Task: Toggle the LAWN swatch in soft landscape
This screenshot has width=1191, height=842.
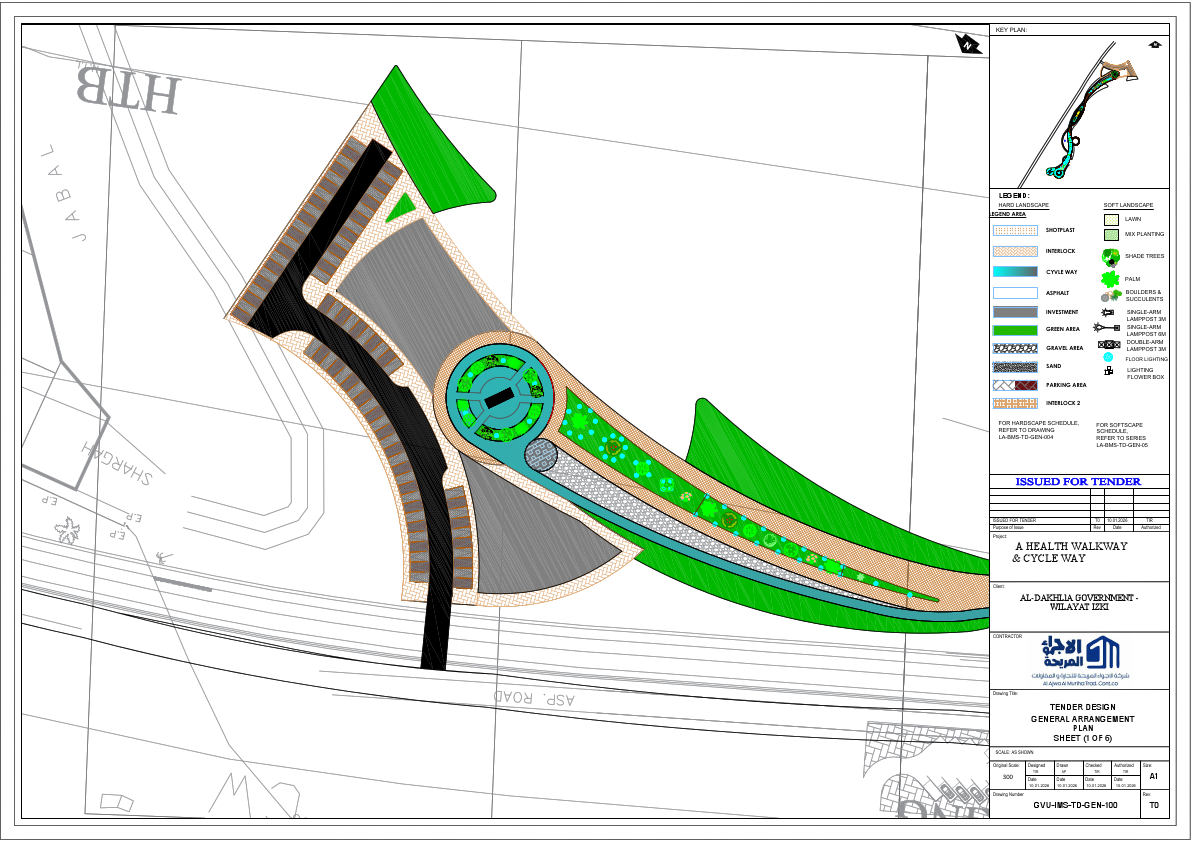Action: tap(1113, 218)
